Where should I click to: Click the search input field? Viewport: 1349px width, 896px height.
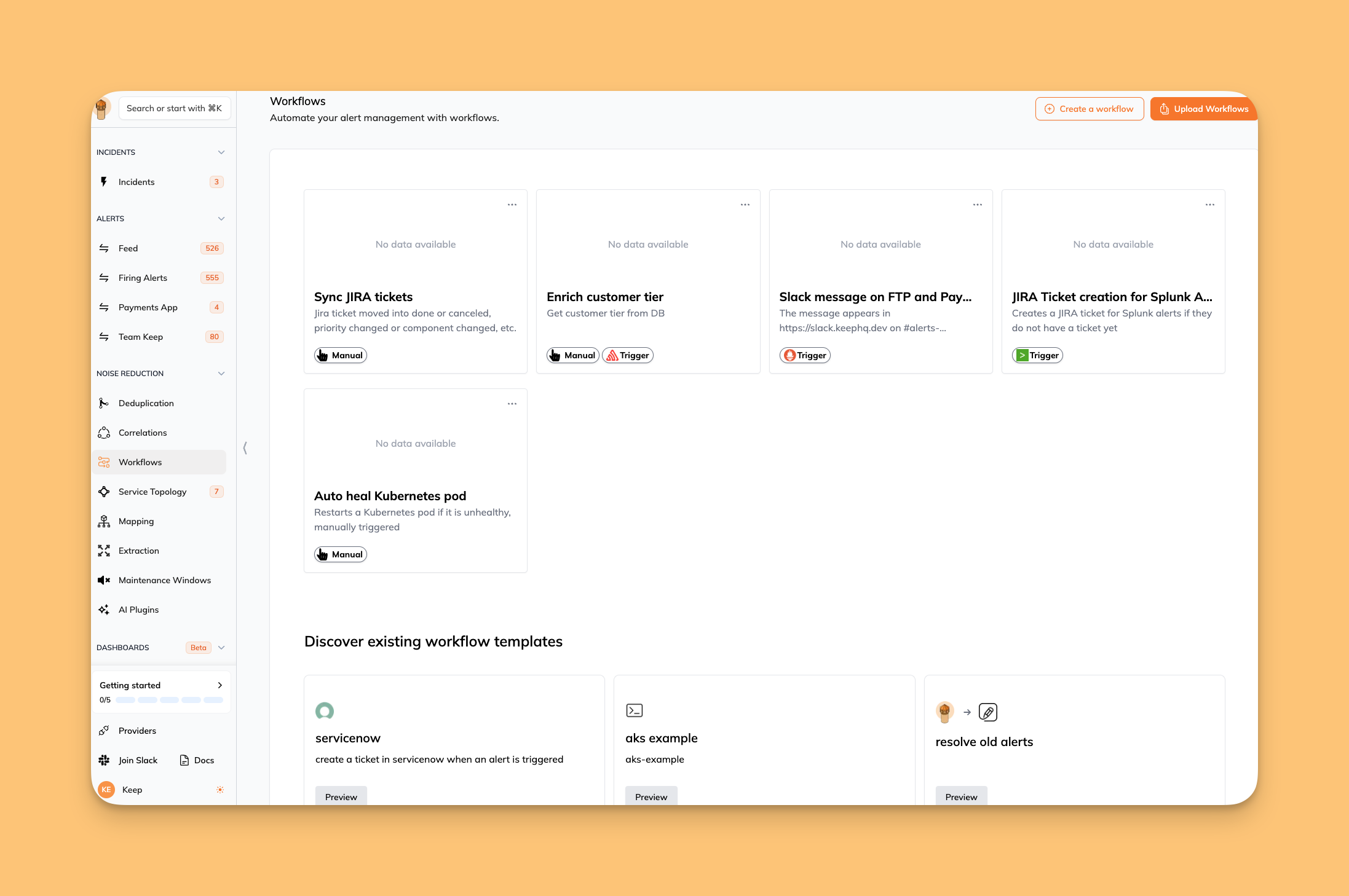(175, 108)
